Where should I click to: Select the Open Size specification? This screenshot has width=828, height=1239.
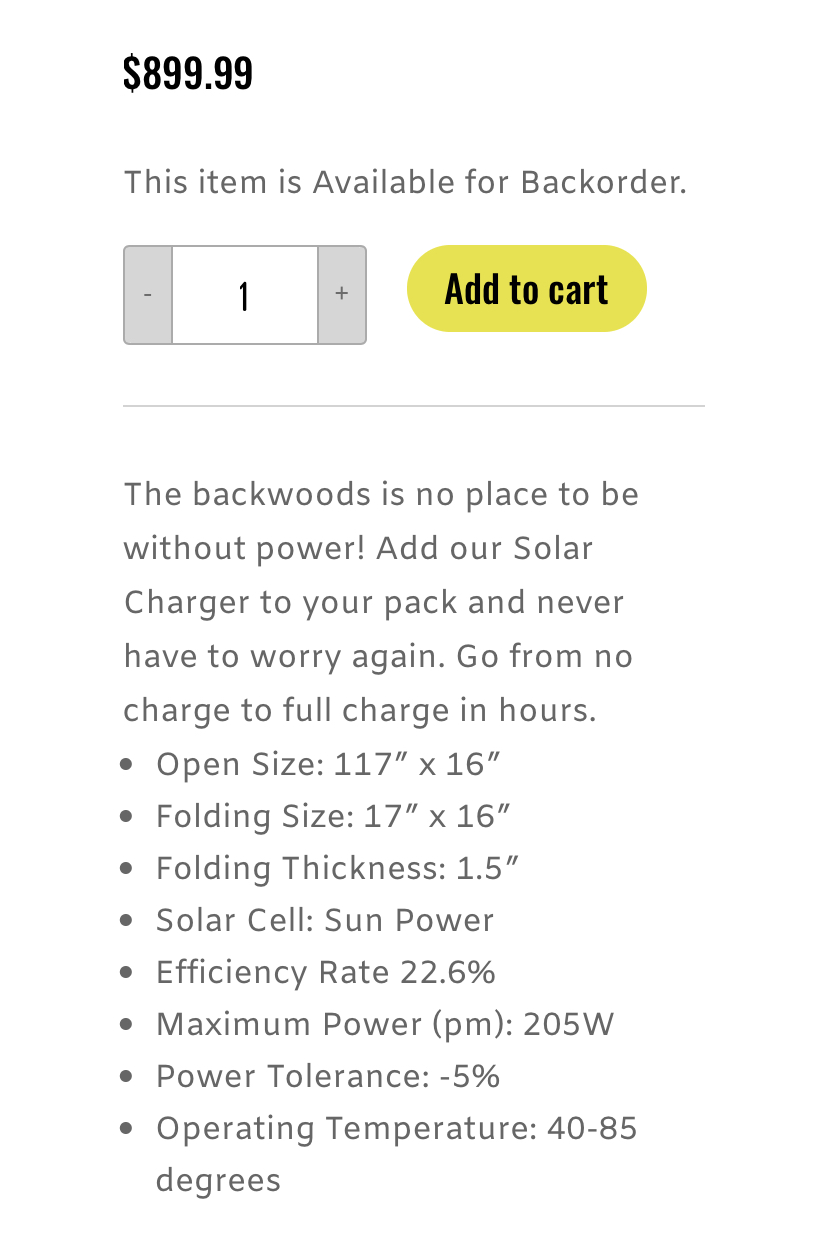pos(328,765)
